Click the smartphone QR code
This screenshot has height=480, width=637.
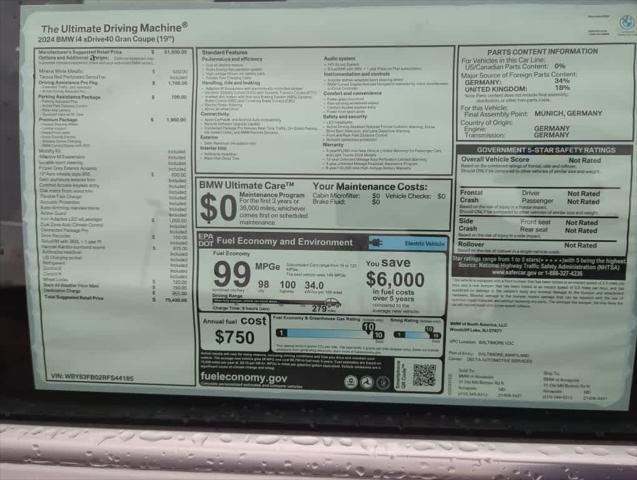[x=425, y=375]
